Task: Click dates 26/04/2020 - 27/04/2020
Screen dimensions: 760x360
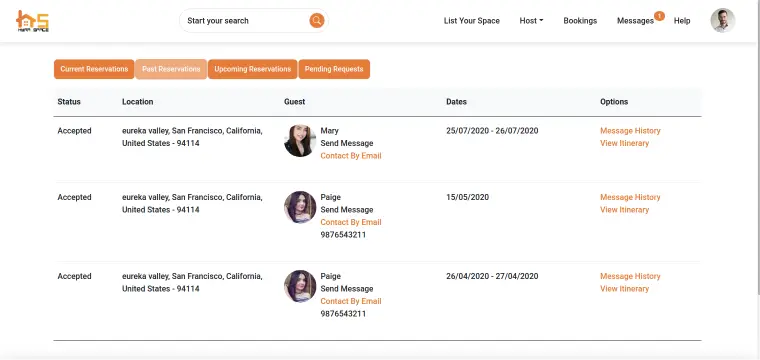Action: 492,276
